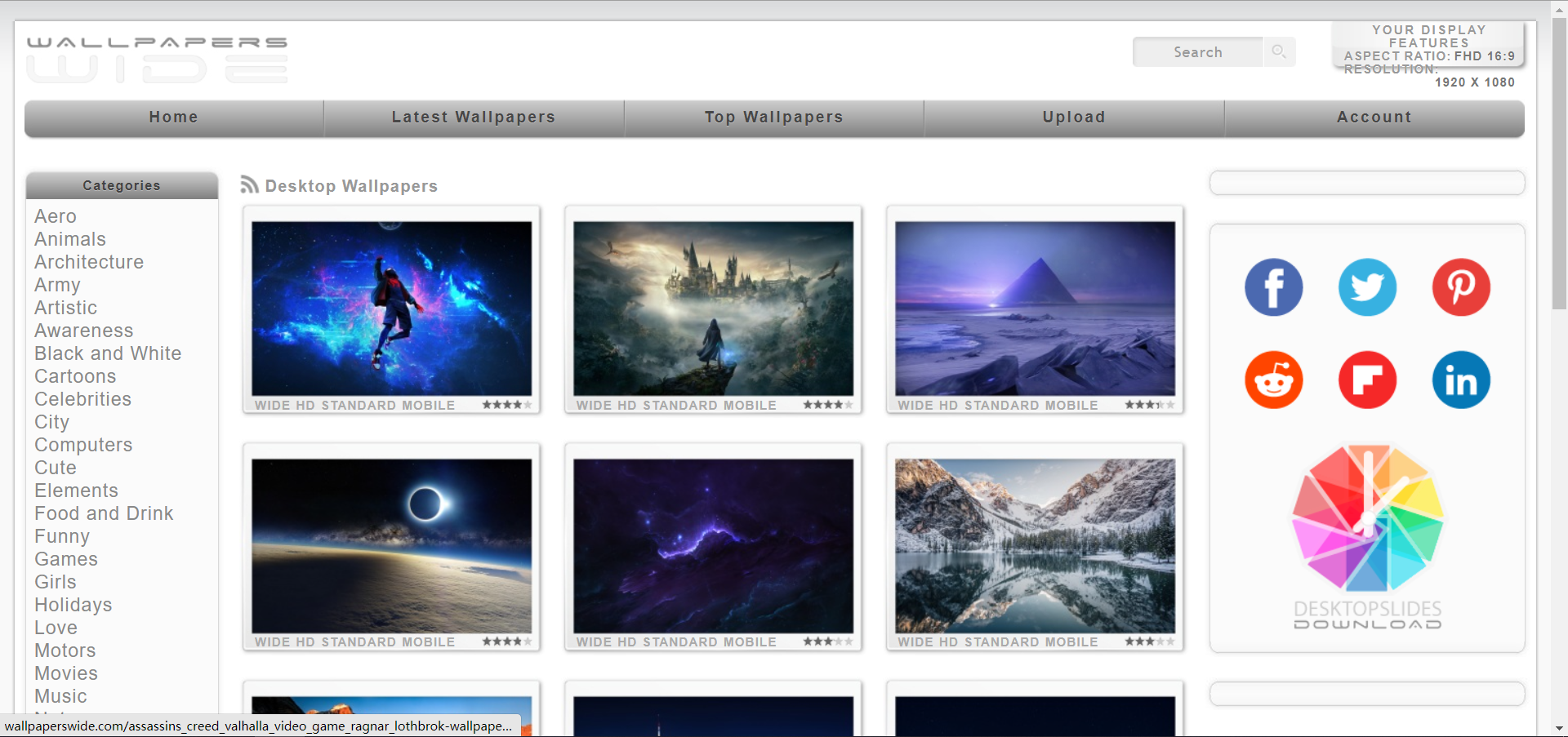Open the Games category

coord(66,559)
